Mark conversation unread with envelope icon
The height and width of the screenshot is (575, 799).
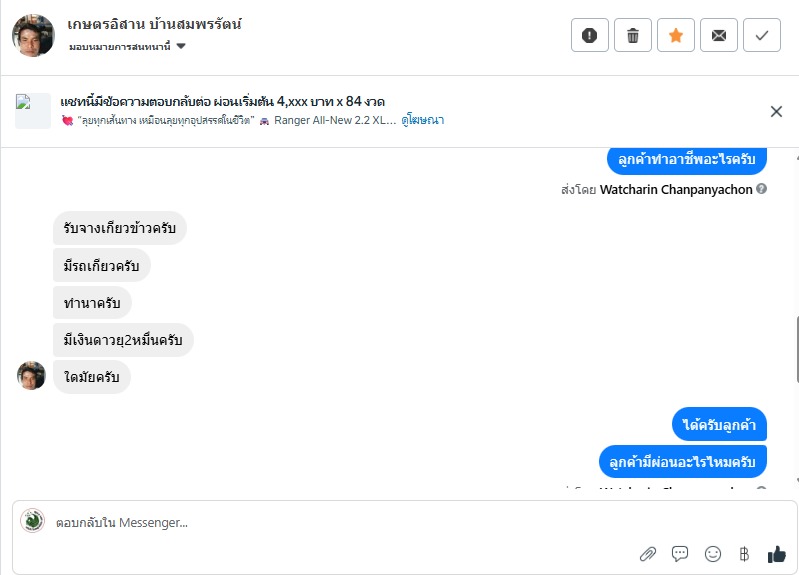pos(719,35)
